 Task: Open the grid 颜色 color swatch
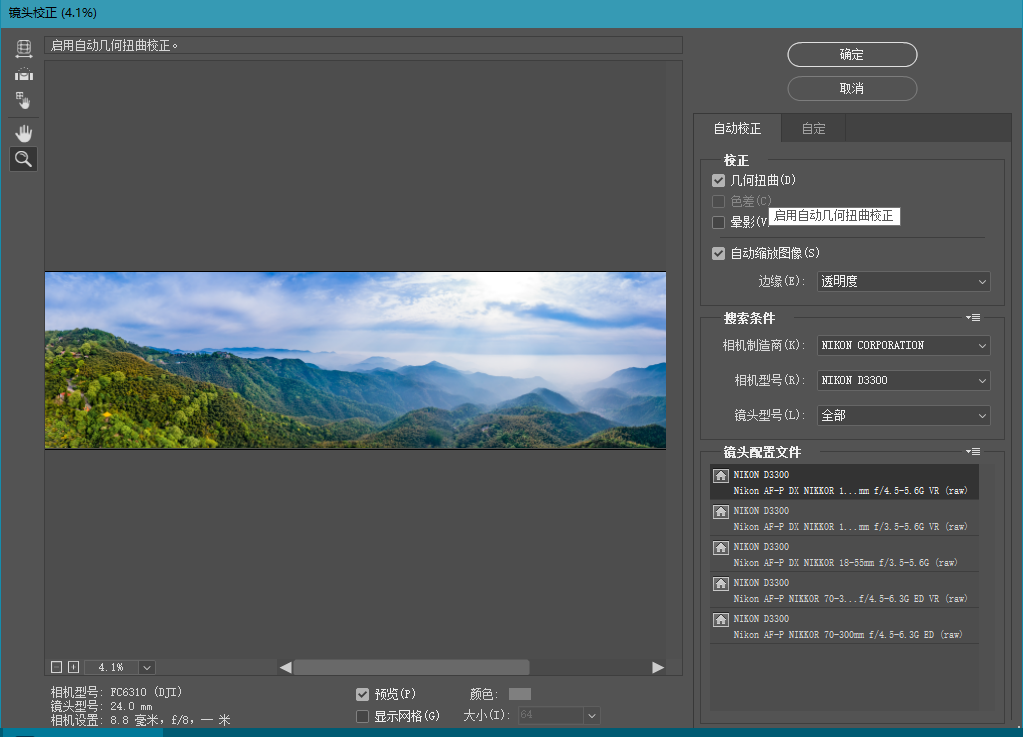pos(520,694)
